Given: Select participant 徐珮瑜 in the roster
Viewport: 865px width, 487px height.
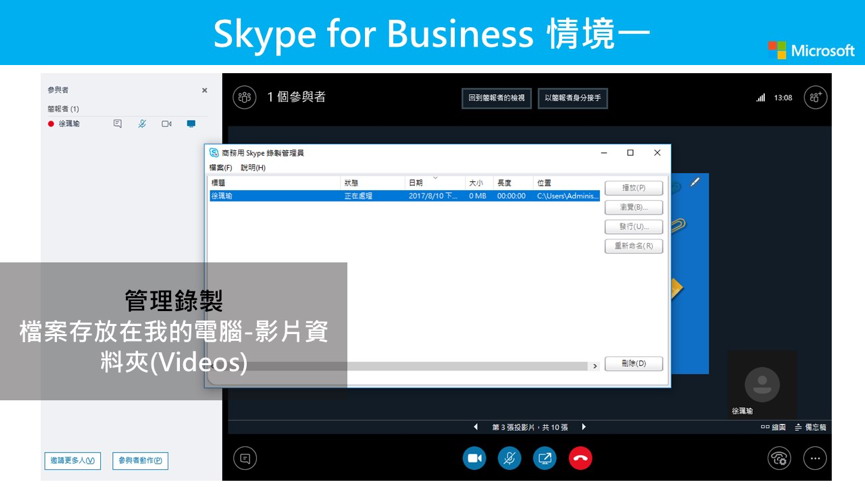Looking at the screenshot, I should tap(69, 124).
